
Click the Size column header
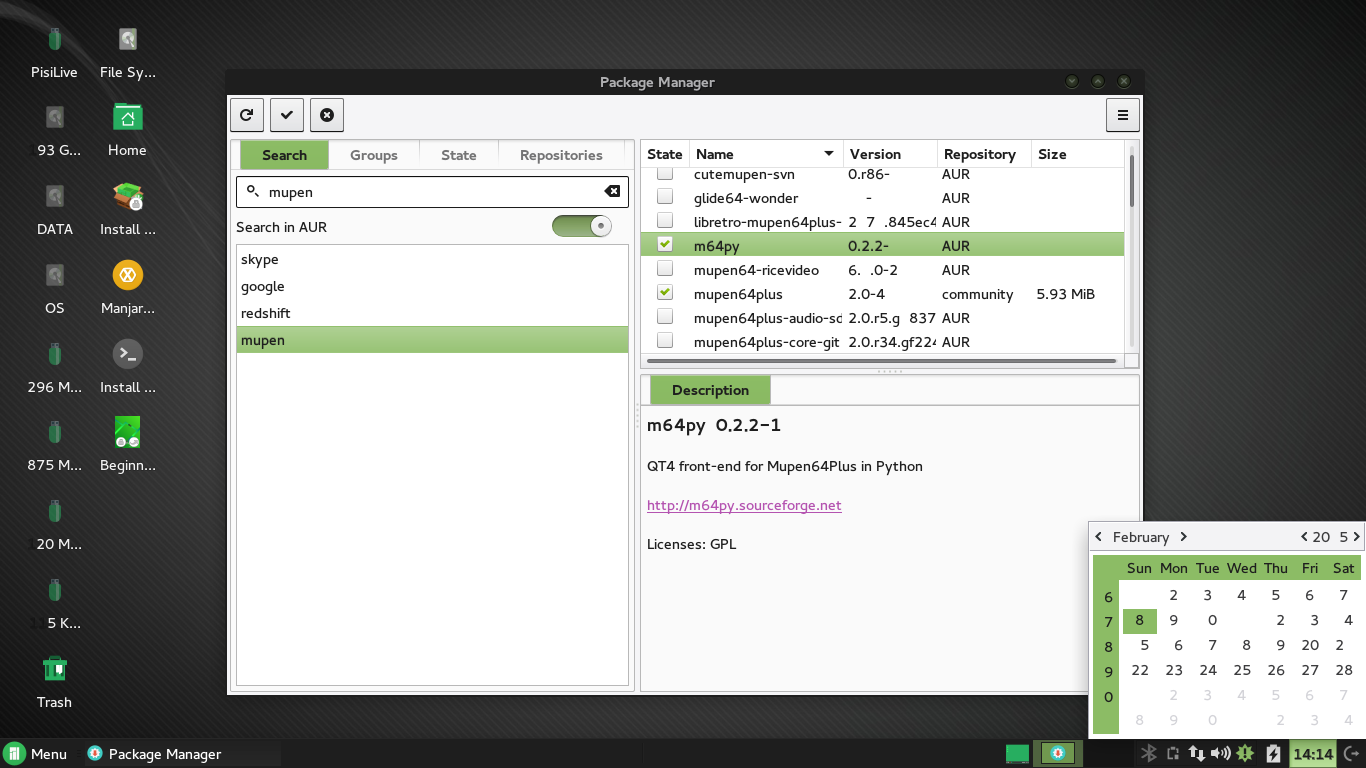click(1077, 154)
